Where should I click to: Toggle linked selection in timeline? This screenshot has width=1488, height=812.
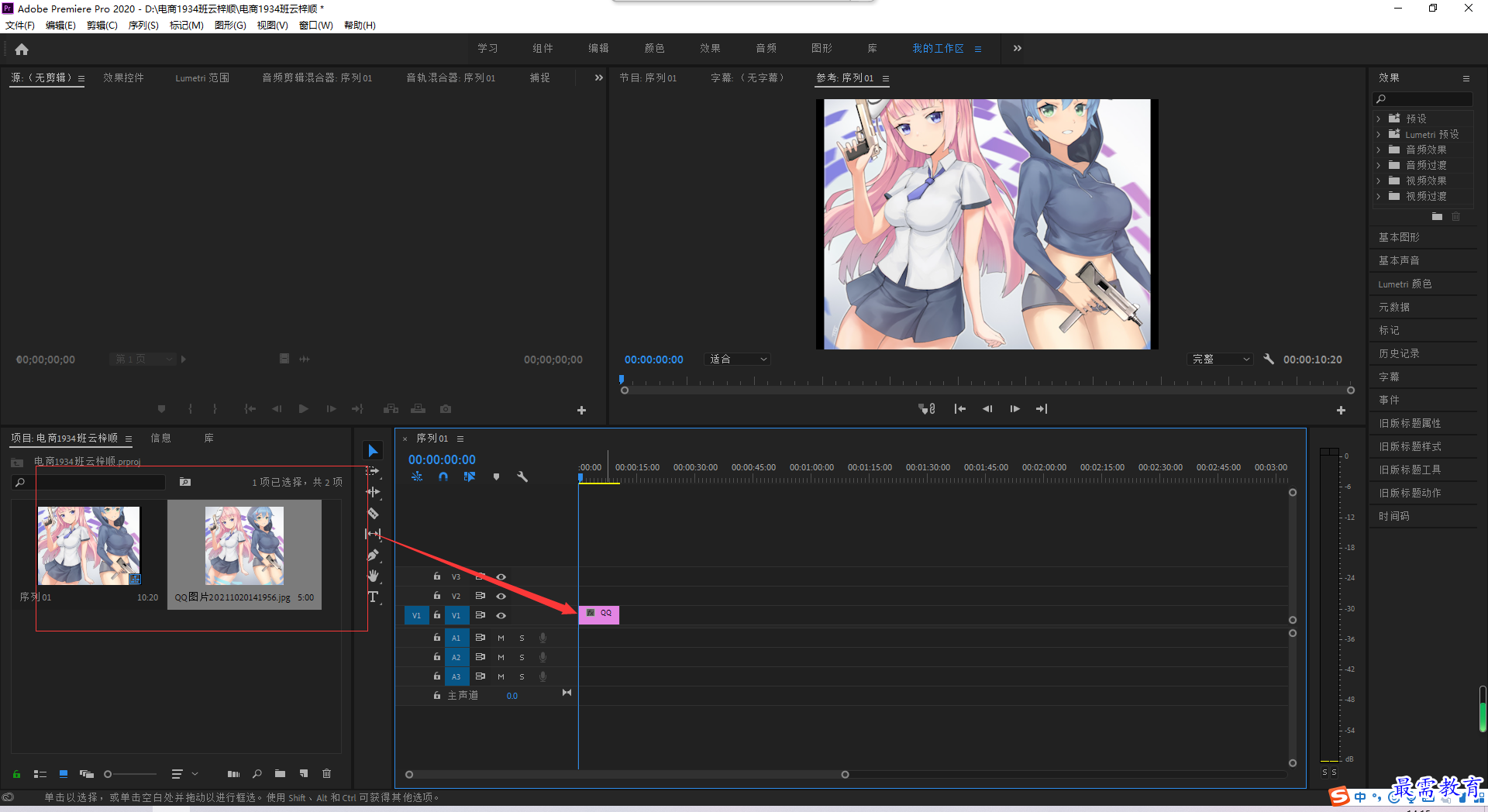(470, 477)
